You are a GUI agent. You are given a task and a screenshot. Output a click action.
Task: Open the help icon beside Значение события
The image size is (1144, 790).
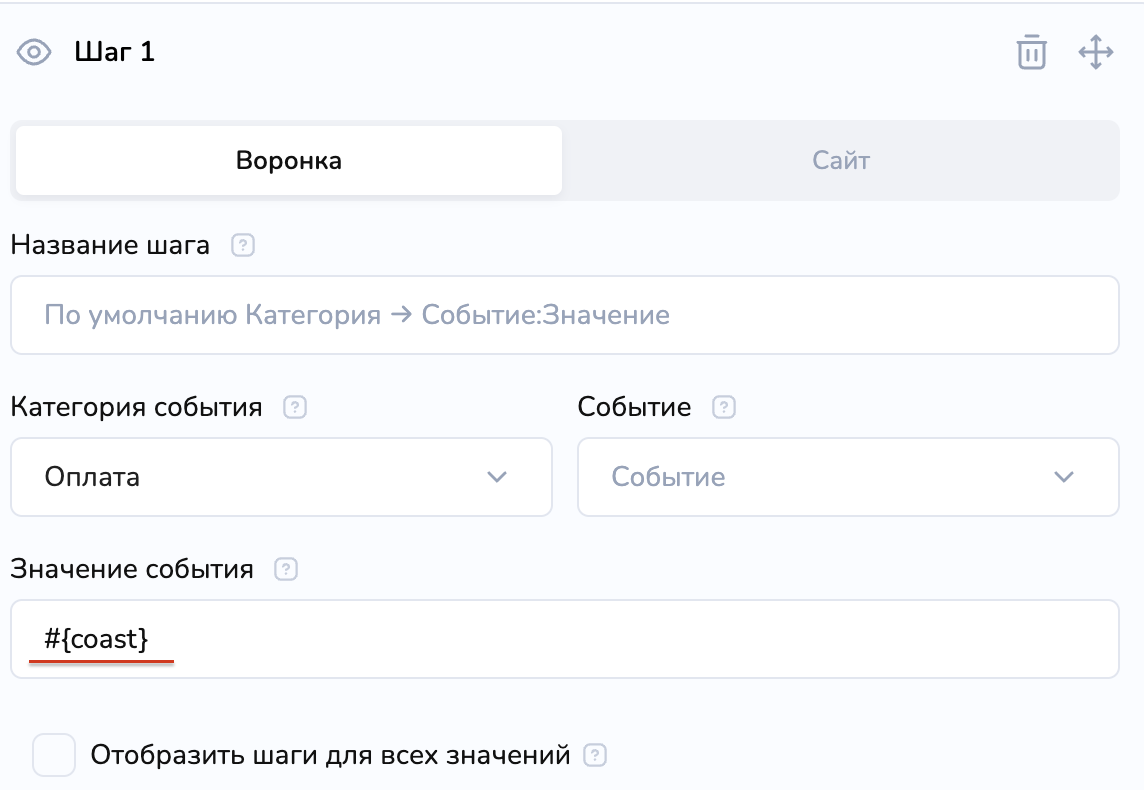[x=287, y=570]
